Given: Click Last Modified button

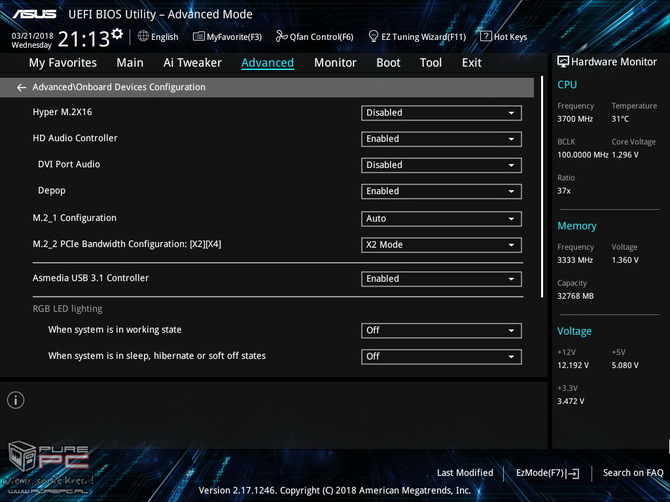Looking at the screenshot, I should (465, 473).
